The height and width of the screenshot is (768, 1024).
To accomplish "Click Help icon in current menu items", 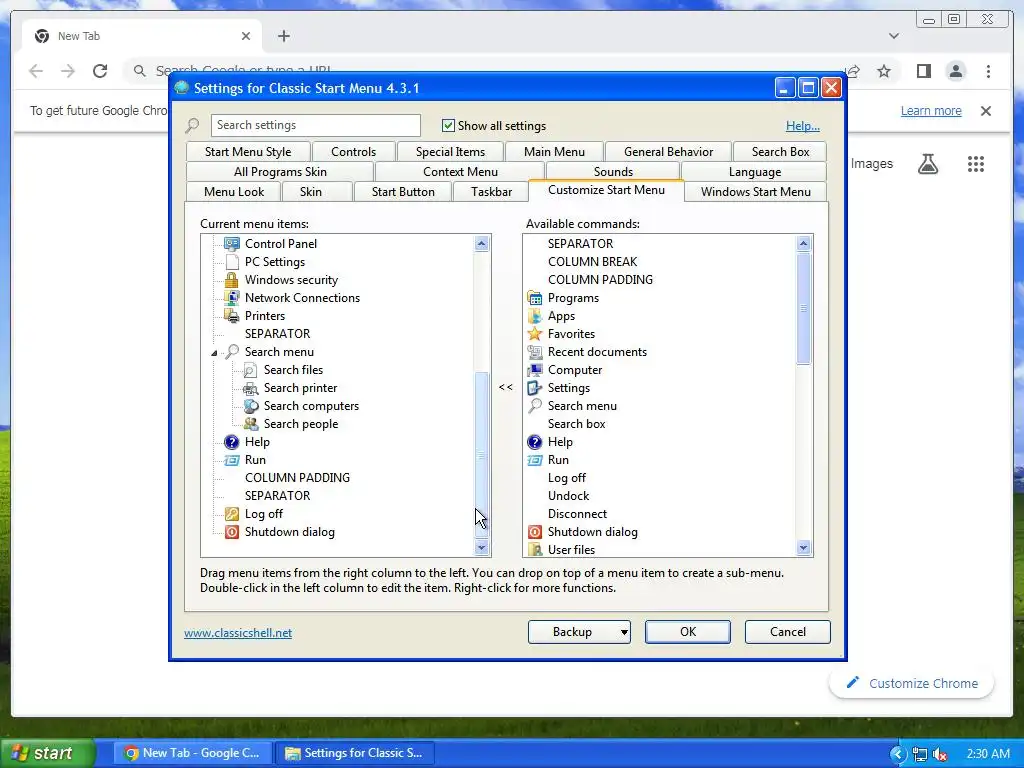I will click(231, 442).
